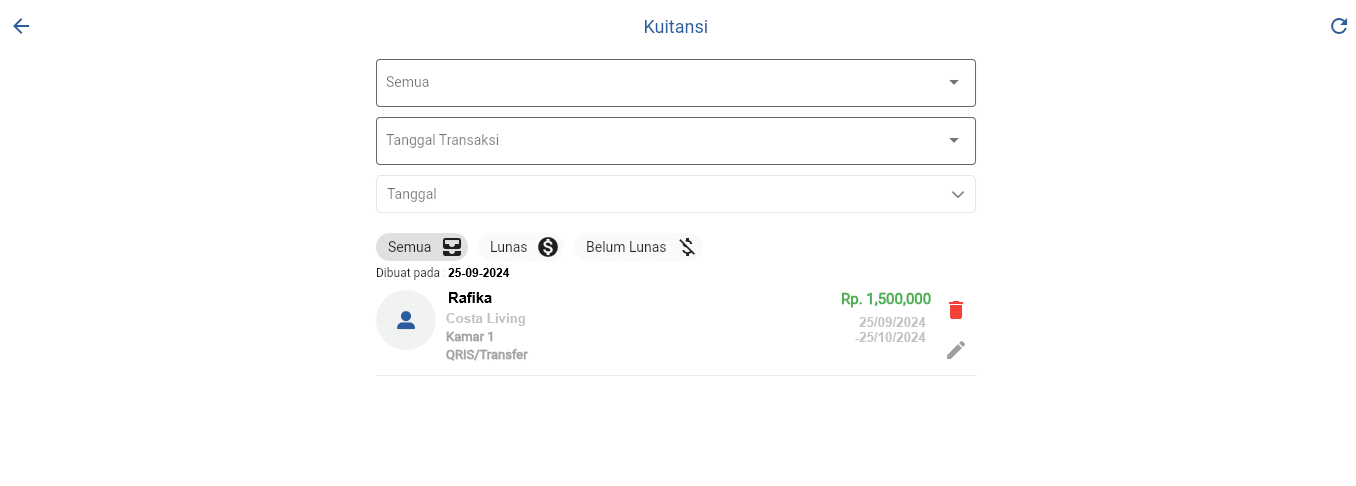Viewport: 1356px width, 486px height.
Task: Click the Costa Living property label
Action: 486,319
